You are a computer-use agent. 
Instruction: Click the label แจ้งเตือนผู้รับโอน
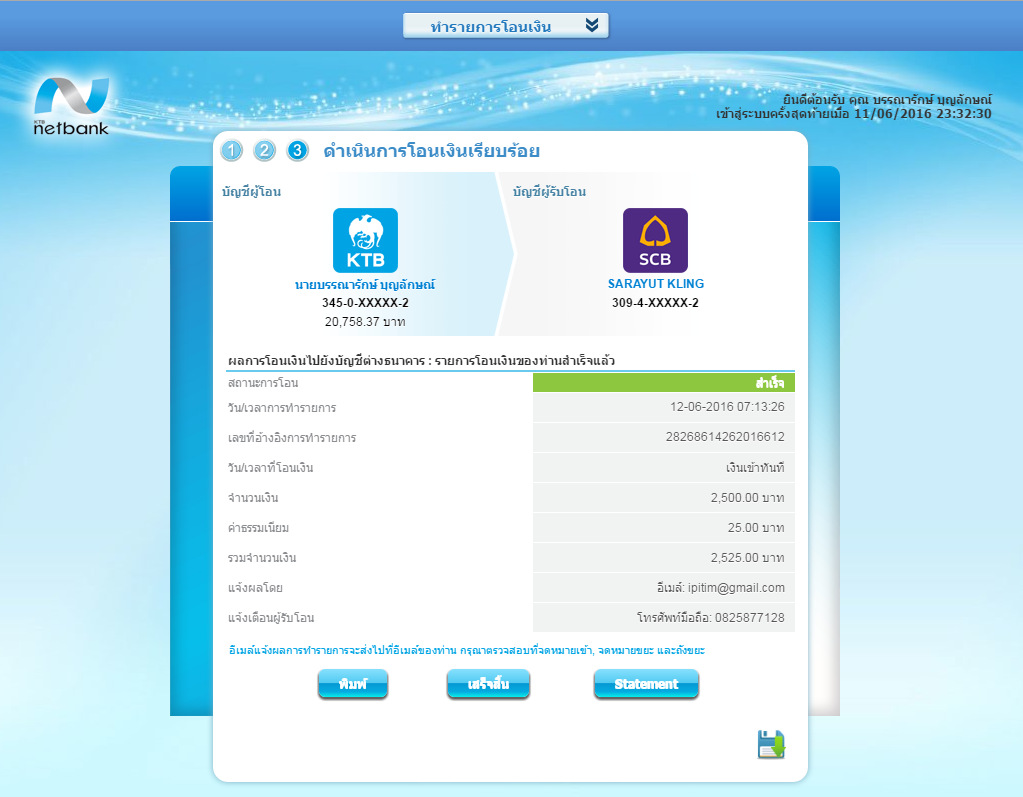click(x=271, y=618)
